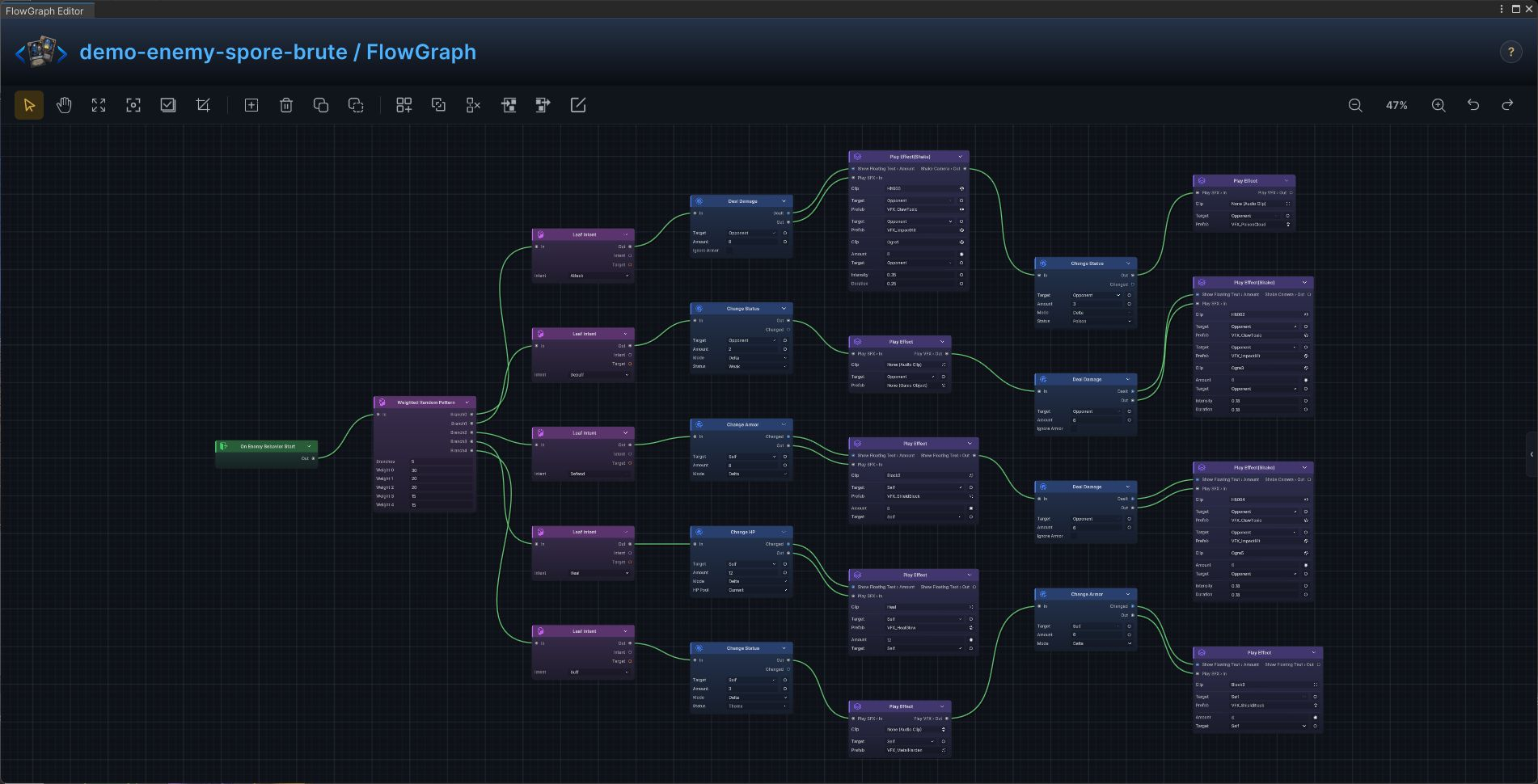This screenshot has height=784, width=1538.
Task: Open the Intent dropdown showing Defend
Action: 598,474
